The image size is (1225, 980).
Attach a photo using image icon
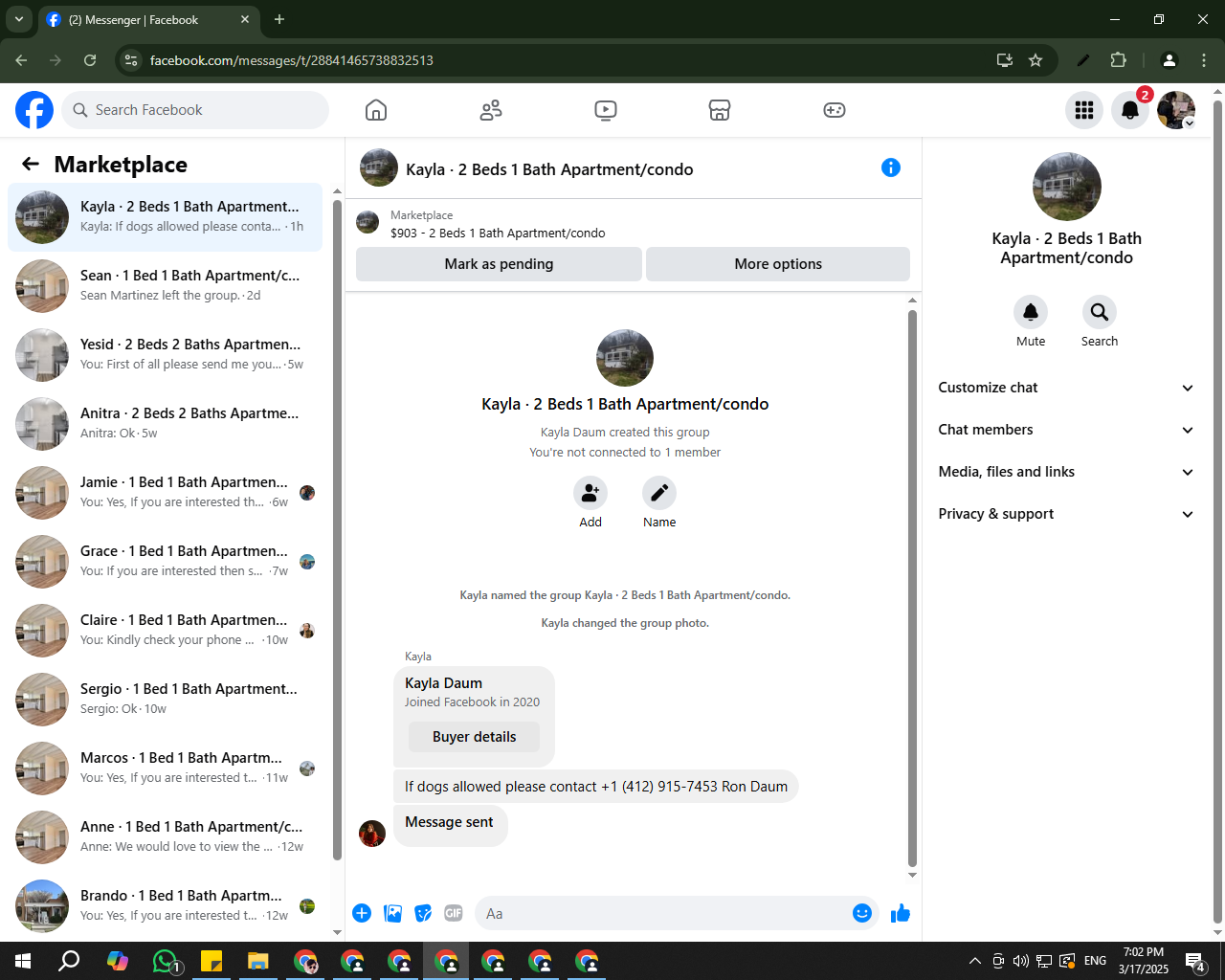(392, 913)
